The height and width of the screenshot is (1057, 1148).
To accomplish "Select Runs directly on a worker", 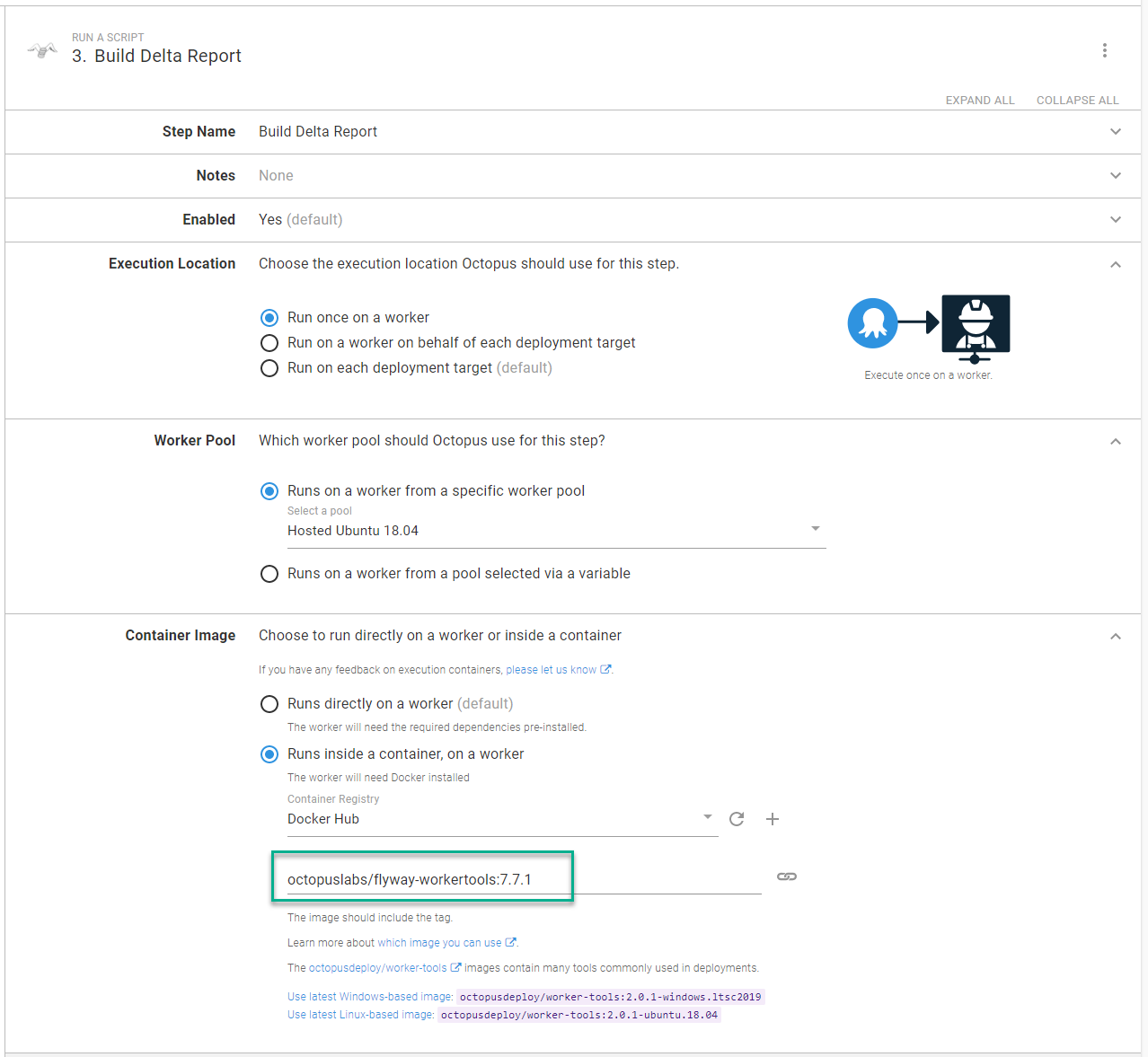I will click(269, 704).
